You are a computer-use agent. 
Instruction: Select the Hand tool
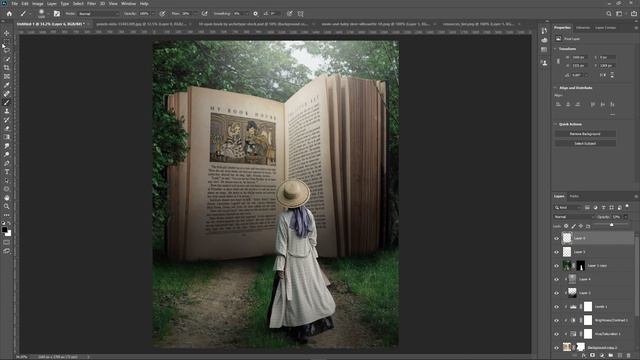pos(7,198)
